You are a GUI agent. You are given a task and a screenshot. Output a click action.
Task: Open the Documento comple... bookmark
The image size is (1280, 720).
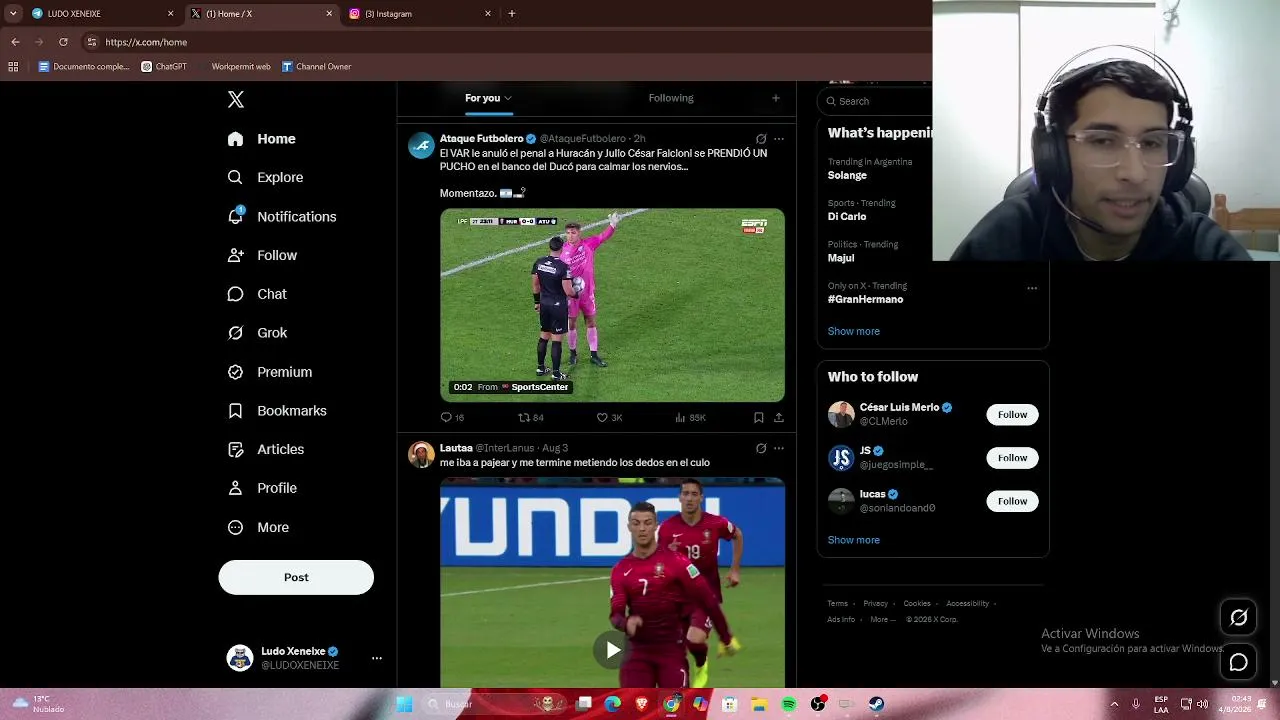click(84, 67)
